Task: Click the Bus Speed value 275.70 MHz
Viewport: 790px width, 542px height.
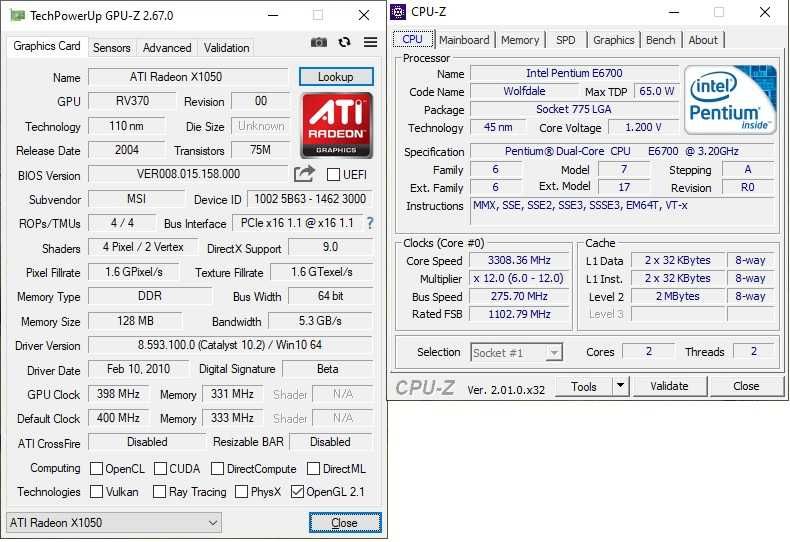Action: (519, 296)
